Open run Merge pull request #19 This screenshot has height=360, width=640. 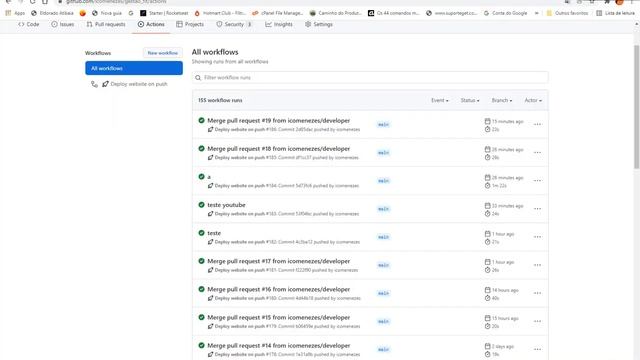point(278,120)
